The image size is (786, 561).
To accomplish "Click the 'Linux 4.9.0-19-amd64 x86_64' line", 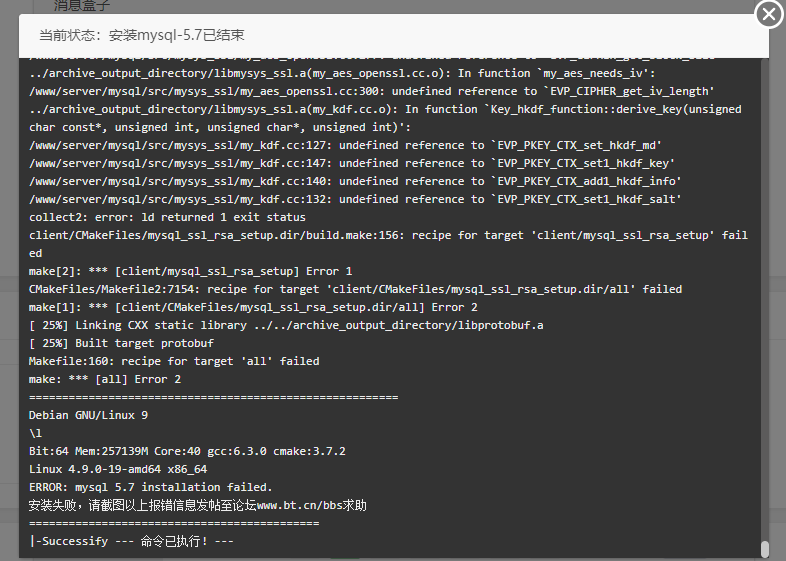I will pos(118,469).
